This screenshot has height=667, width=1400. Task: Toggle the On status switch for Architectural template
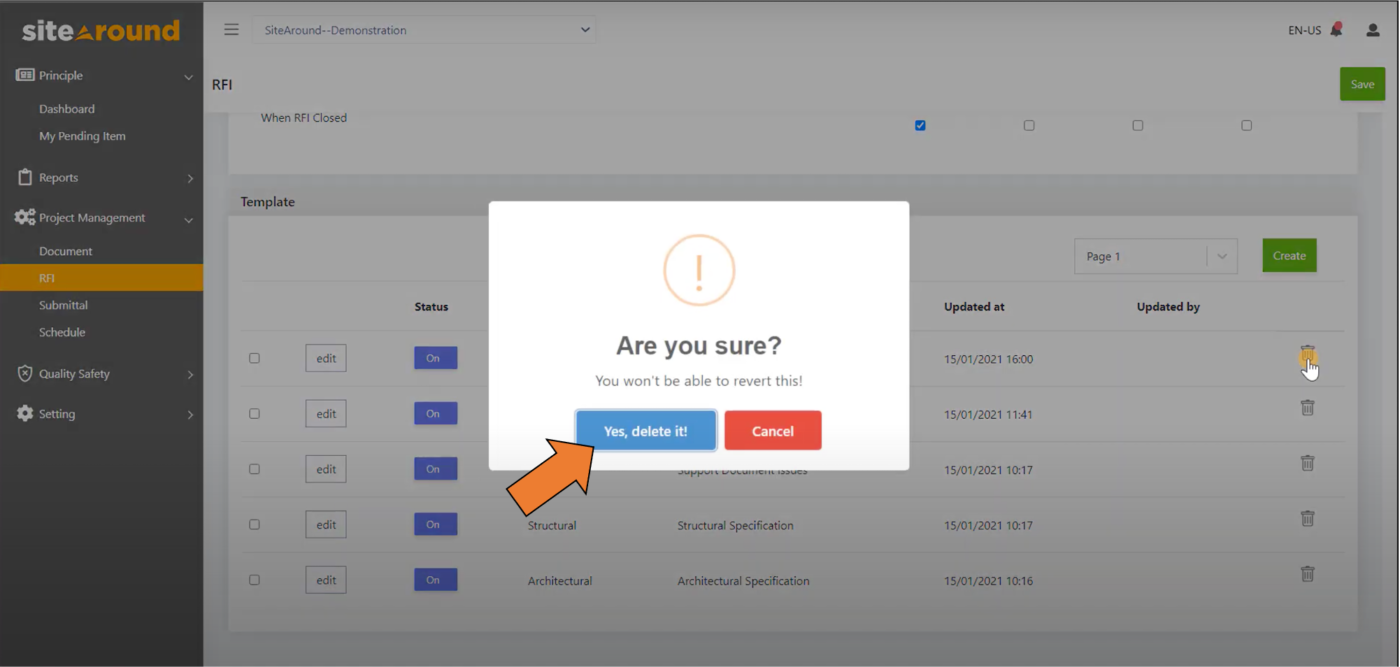tap(435, 579)
